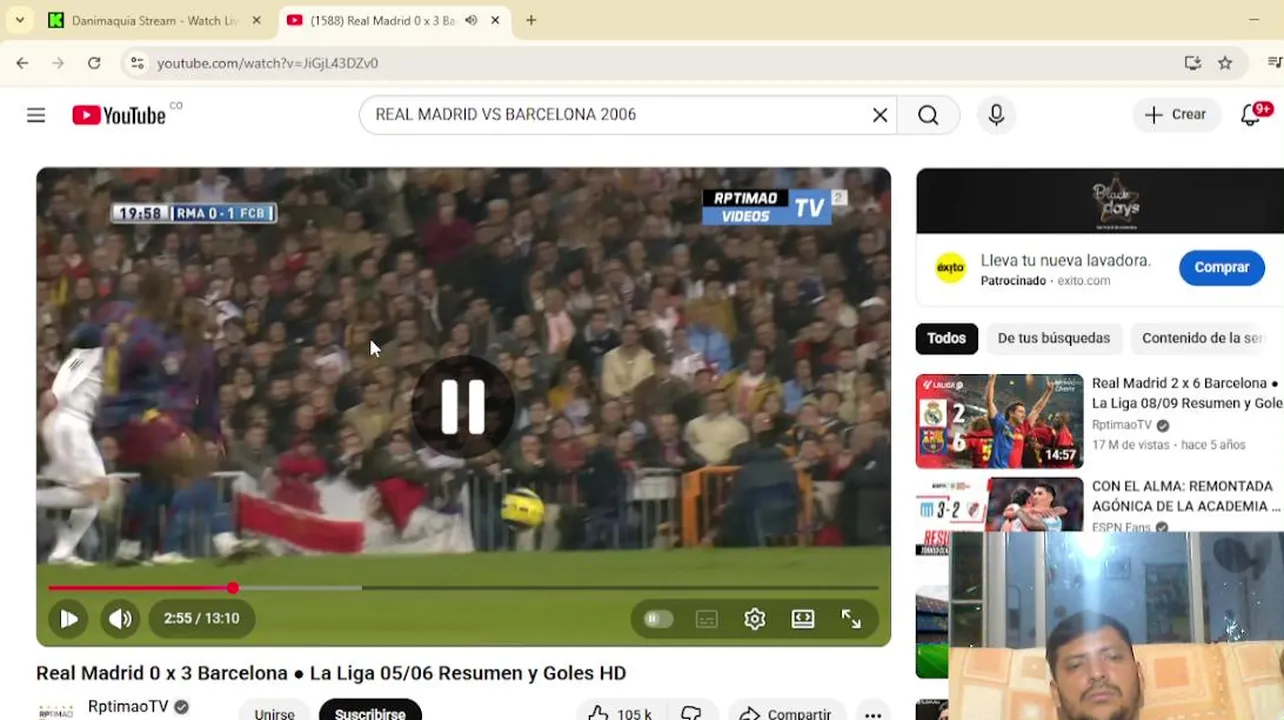1284x720 pixels.
Task: Mute the video volume speaker
Action: 120,619
